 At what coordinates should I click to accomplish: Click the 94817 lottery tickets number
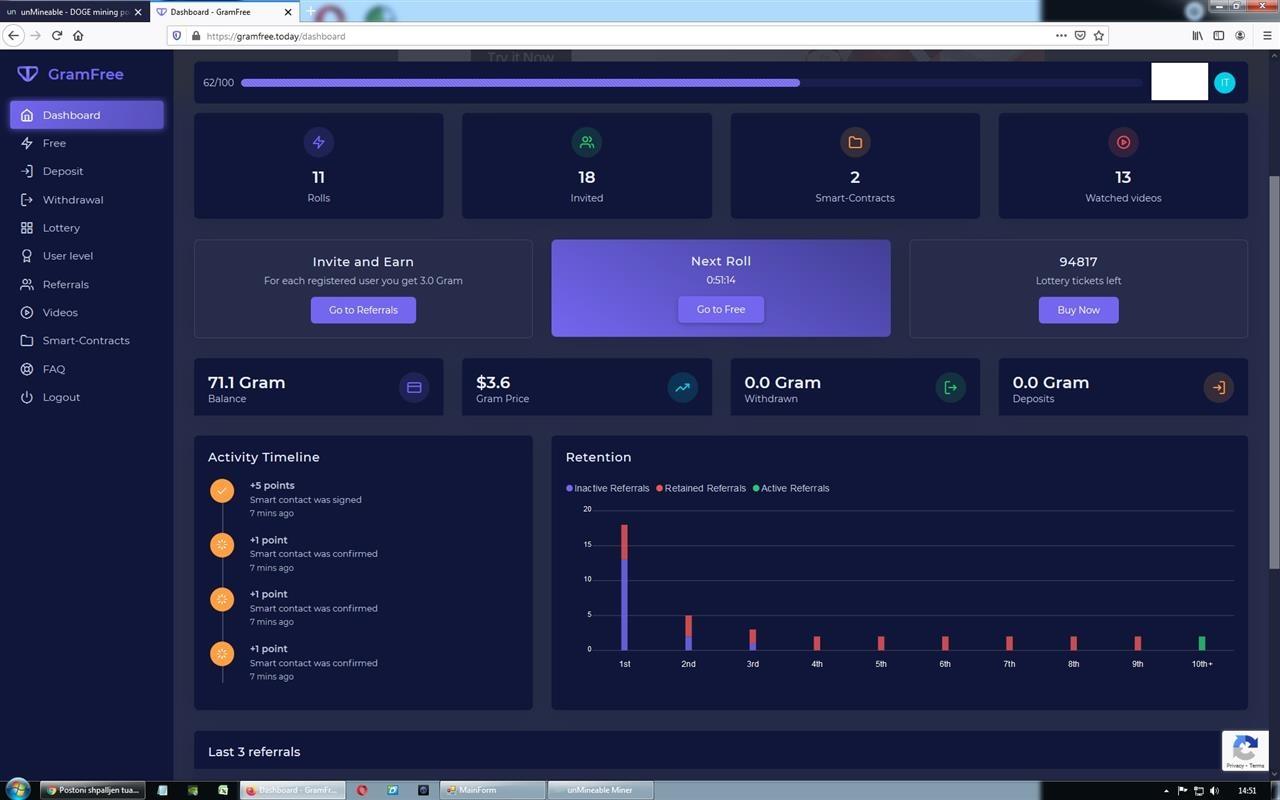tap(1078, 262)
